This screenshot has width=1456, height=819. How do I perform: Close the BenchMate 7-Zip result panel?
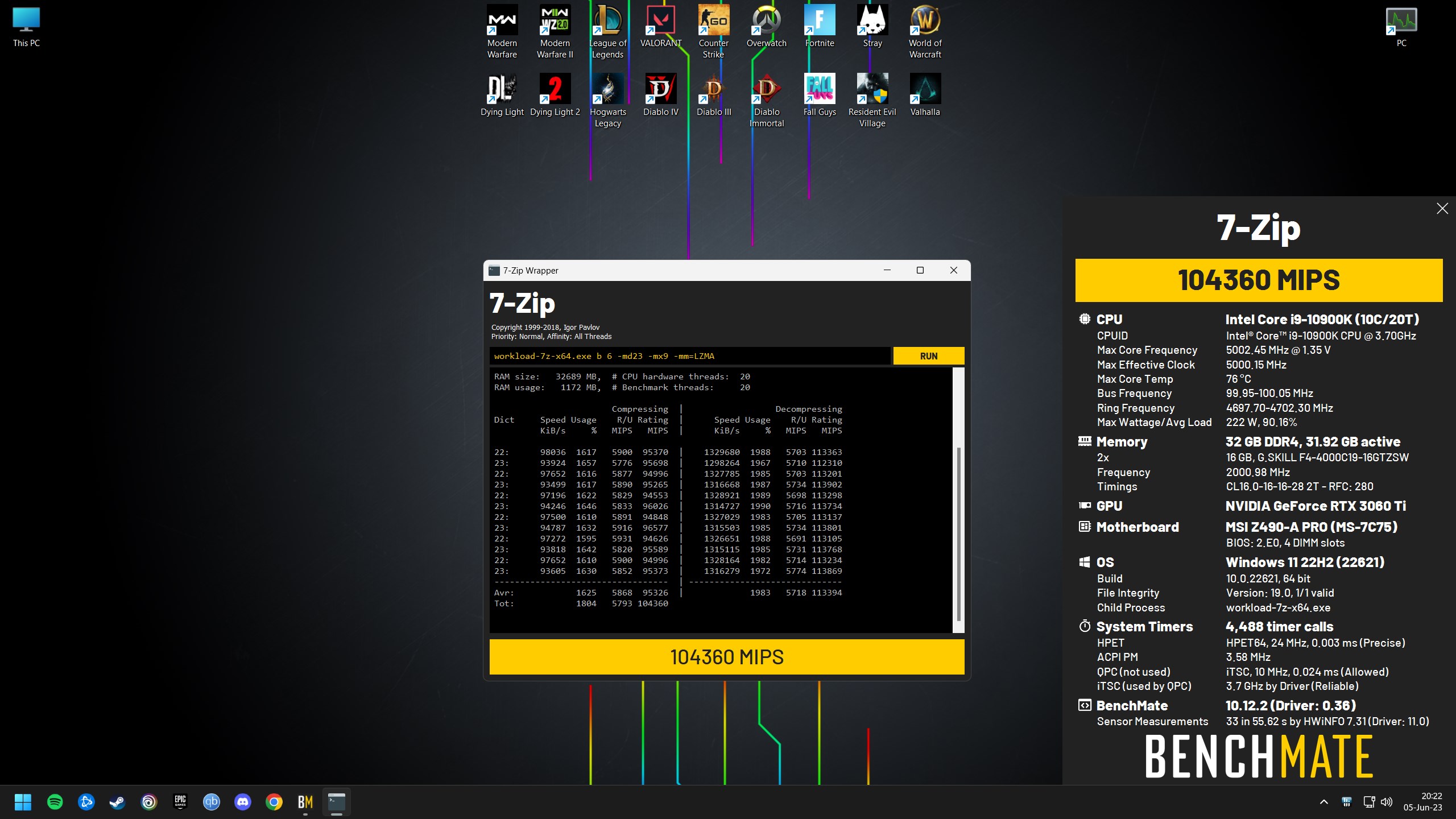point(1442,209)
